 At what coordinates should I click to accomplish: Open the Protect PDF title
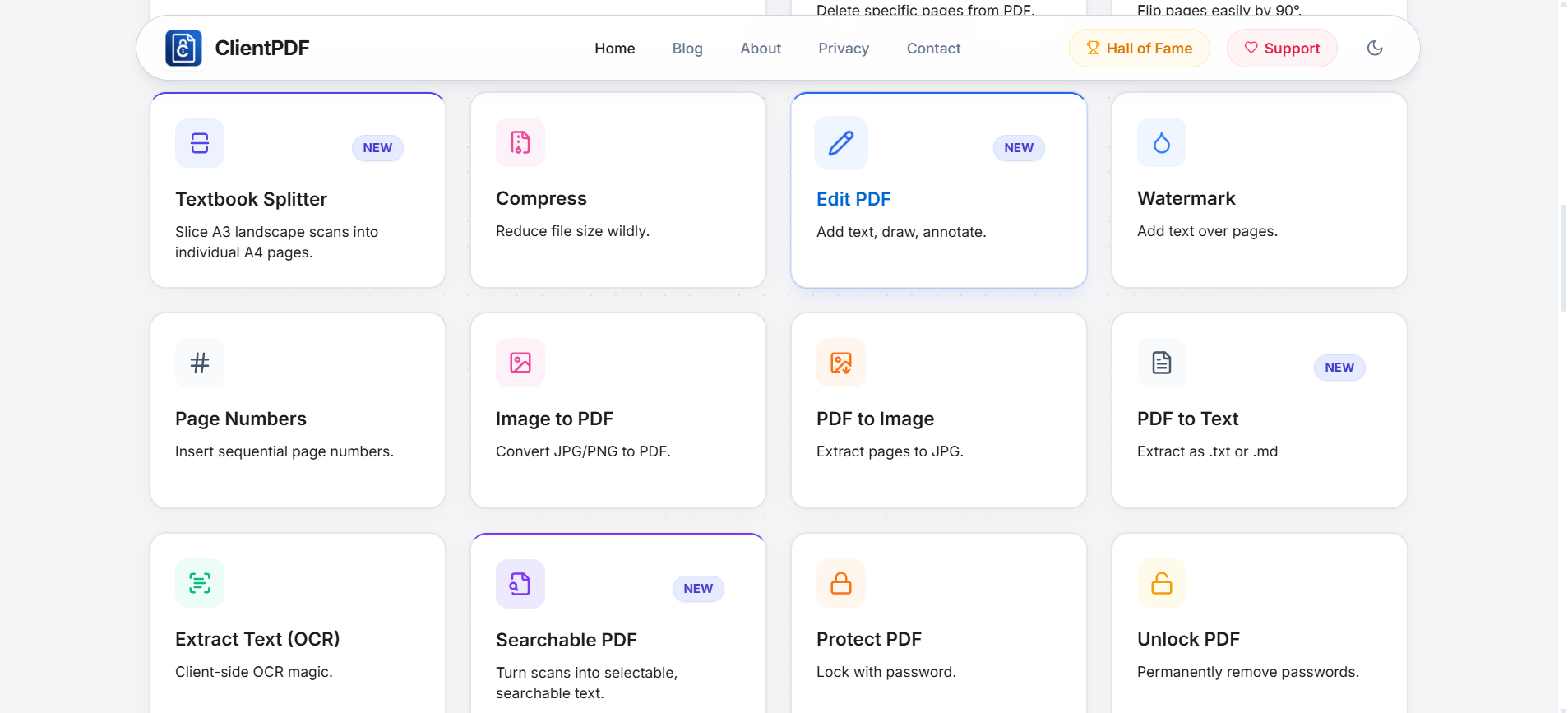coord(869,639)
